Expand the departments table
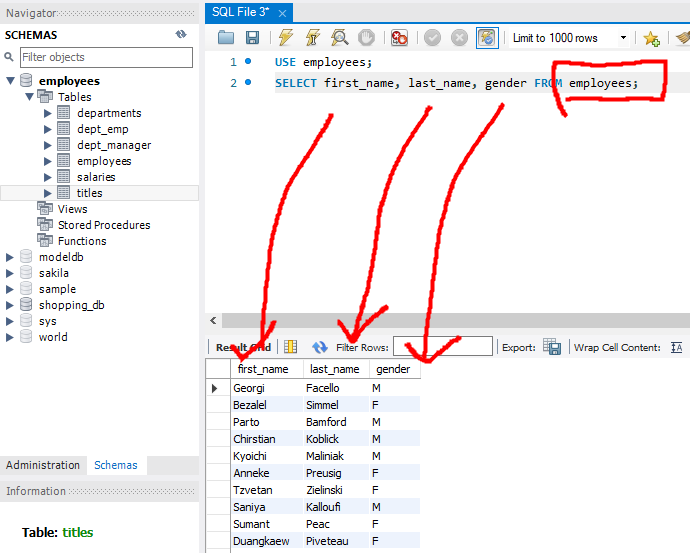Viewport: 690px width, 553px height. click(x=48, y=114)
